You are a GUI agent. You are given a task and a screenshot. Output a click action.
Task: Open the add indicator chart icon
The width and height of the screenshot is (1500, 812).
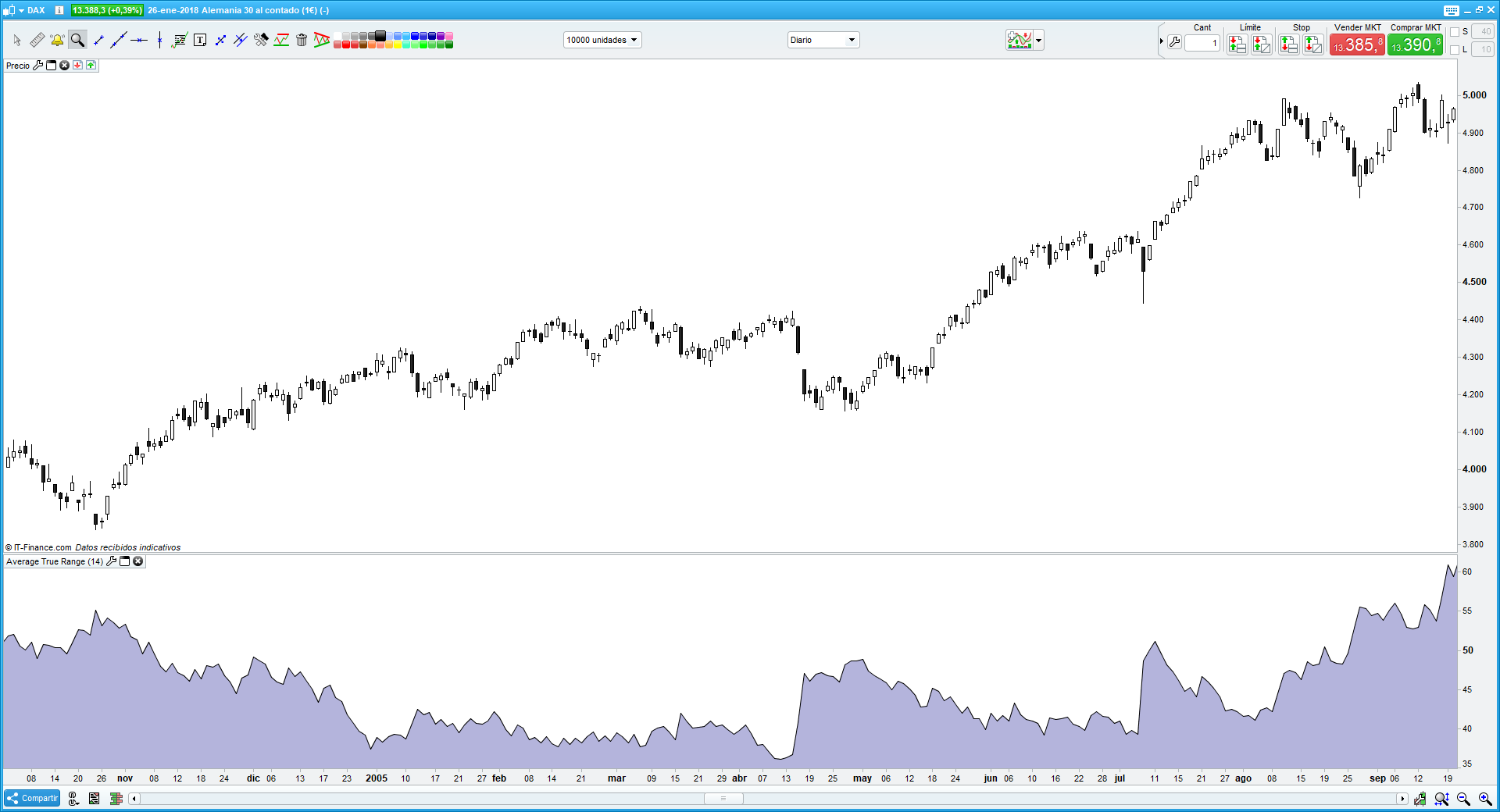1019,40
